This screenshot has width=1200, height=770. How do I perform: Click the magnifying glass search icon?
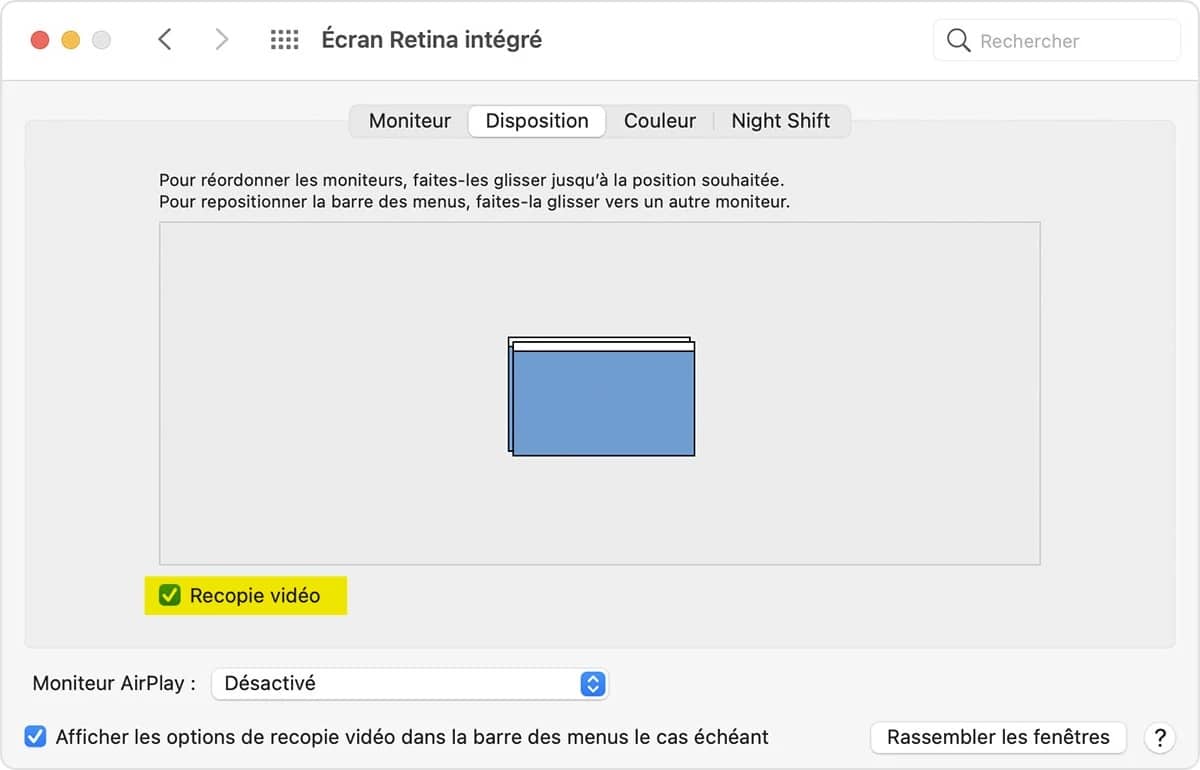958,40
